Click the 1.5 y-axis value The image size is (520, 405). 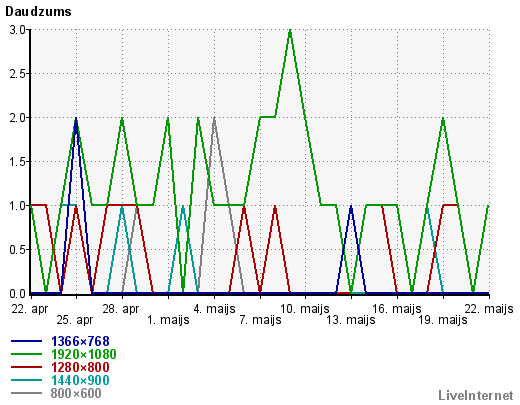point(18,162)
